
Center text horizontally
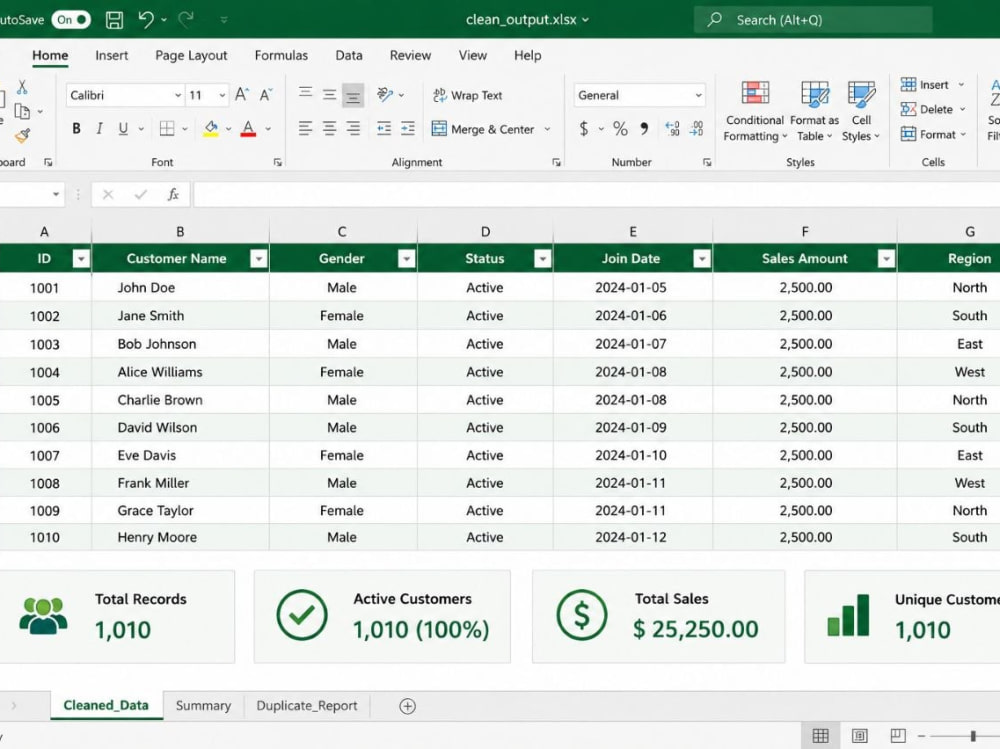(329, 129)
